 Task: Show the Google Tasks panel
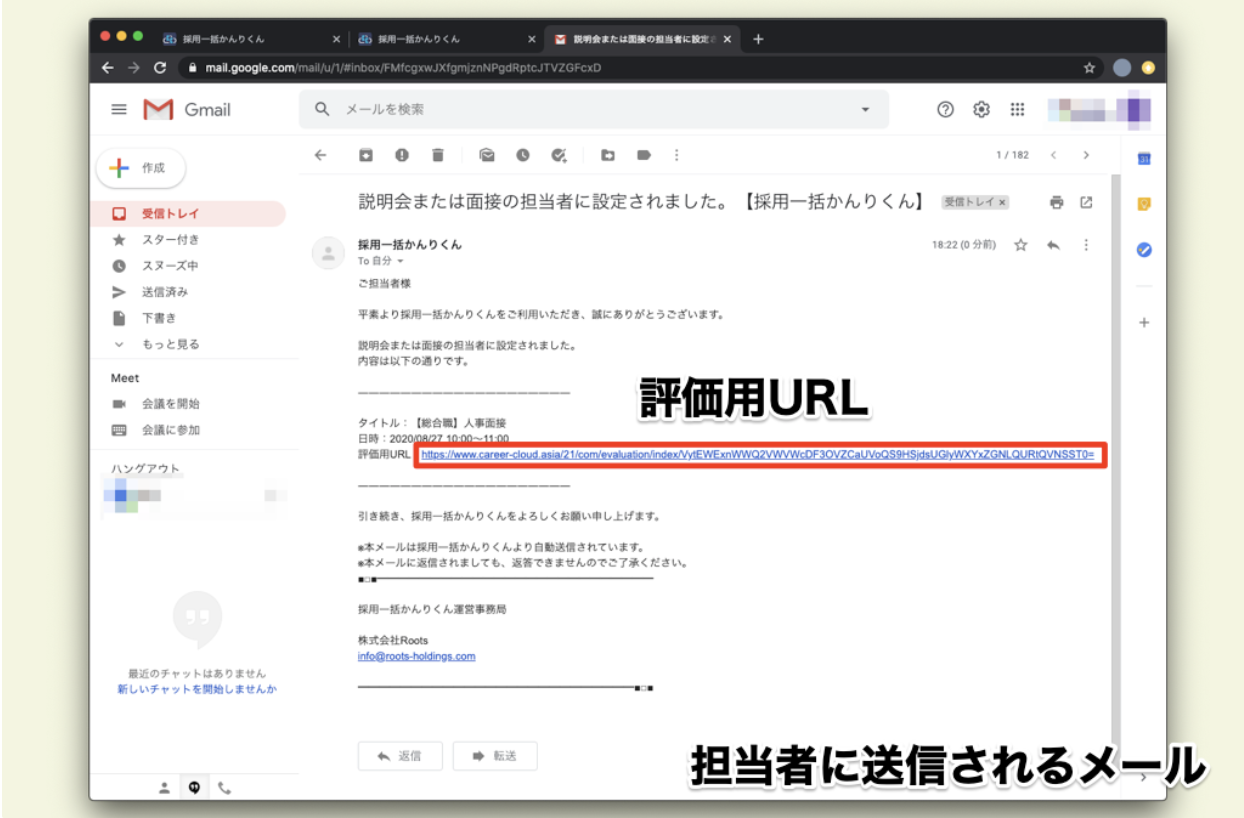point(1143,251)
